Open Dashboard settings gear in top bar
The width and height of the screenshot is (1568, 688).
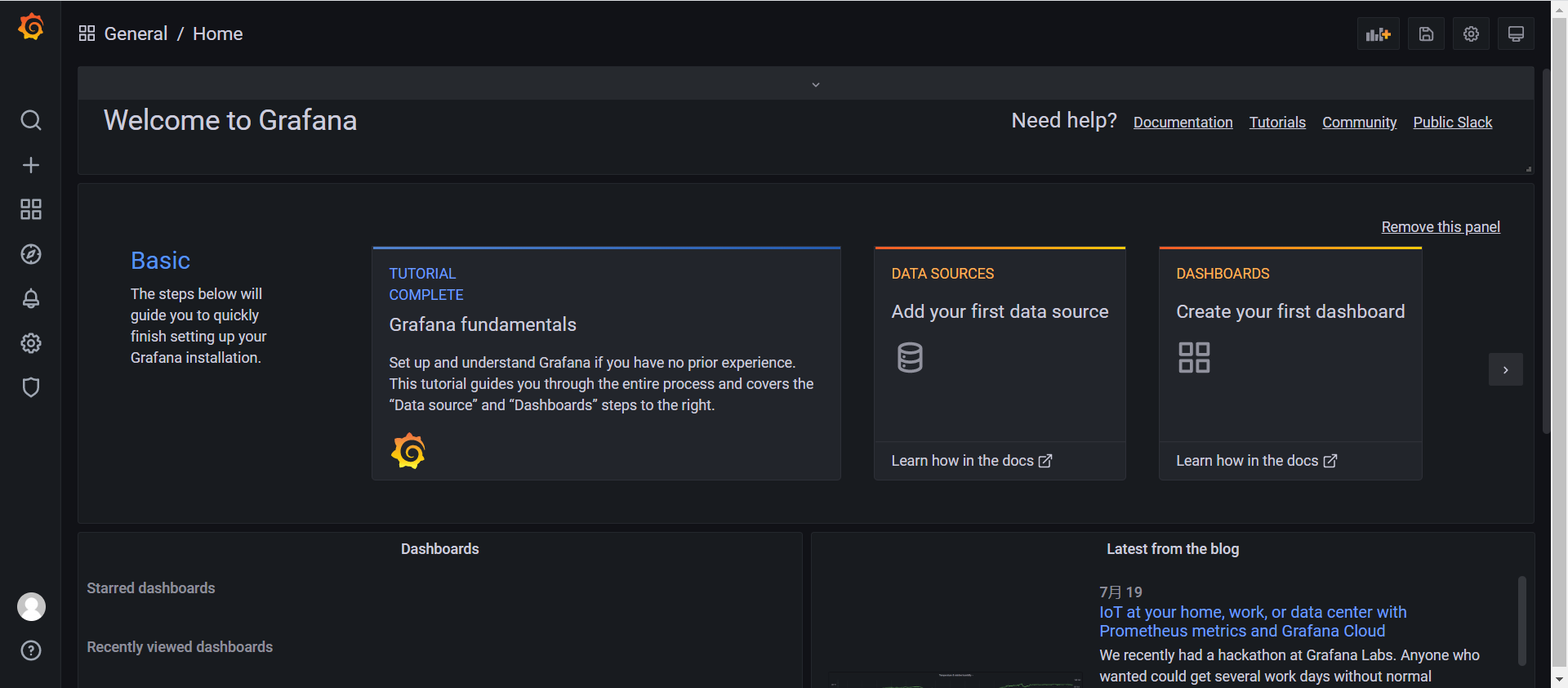point(1471,34)
